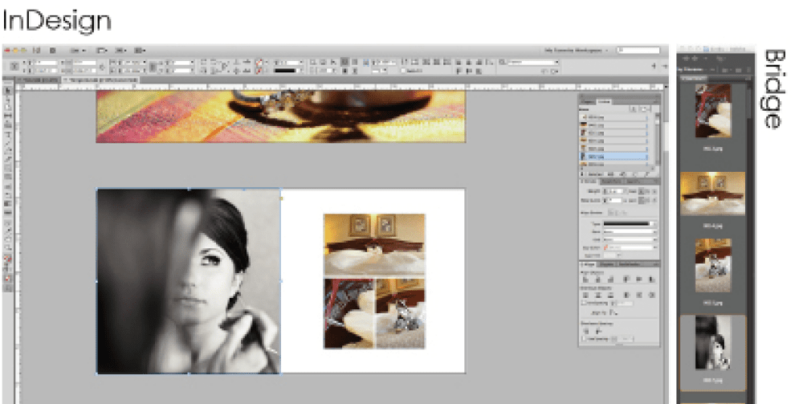This screenshot has height=404, width=803.
Task: Align right edges in Align panel
Action: pyautogui.click(x=610, y=279)
